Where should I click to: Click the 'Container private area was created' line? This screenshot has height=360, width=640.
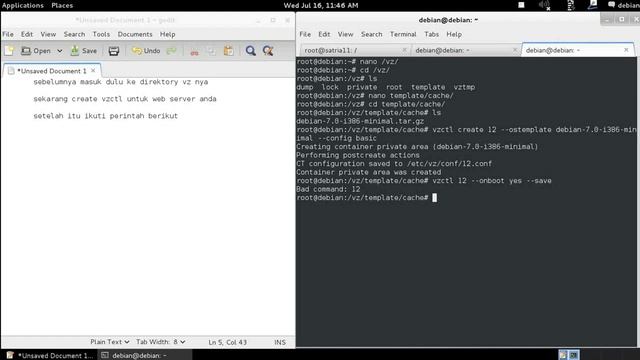tap(369, 172)
